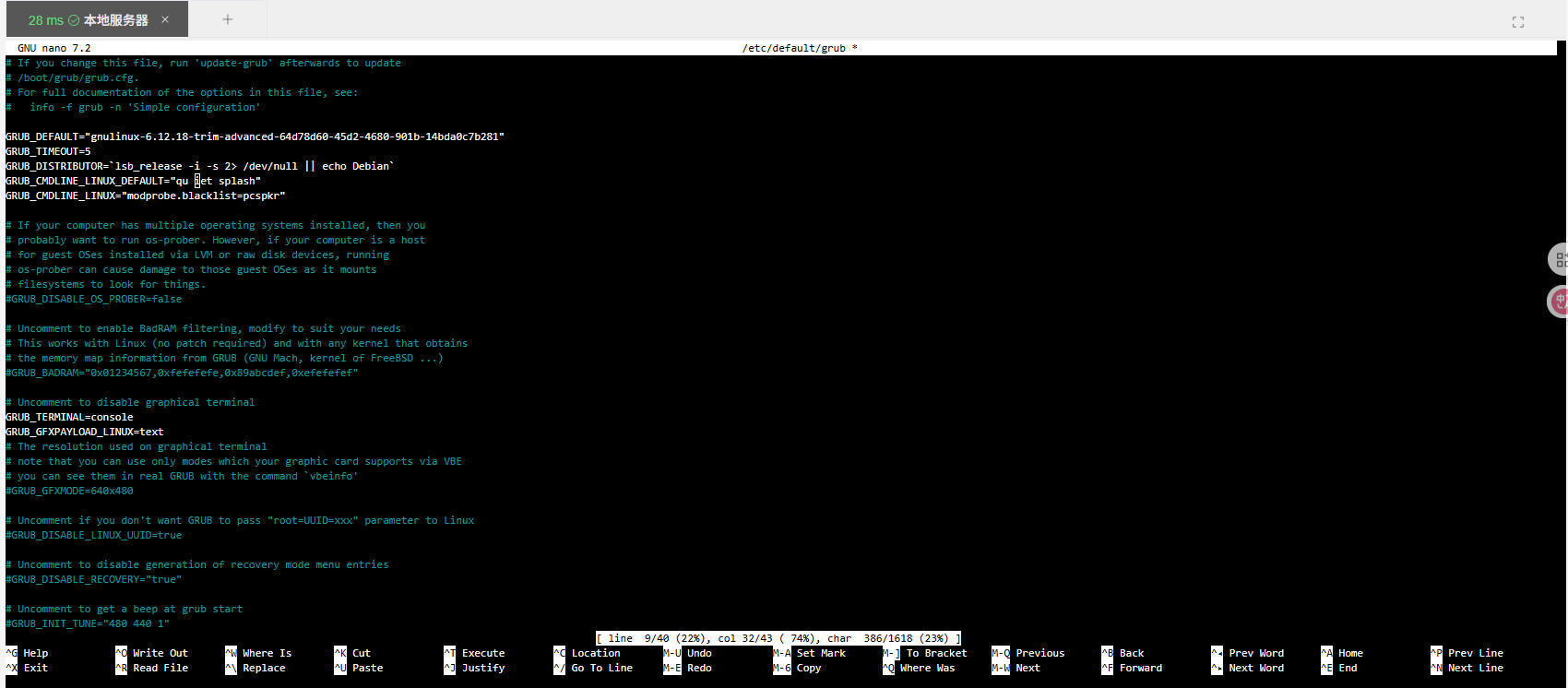Click the Where Is shortcut label
1568x688 pixels.
[x=267, y=653]
